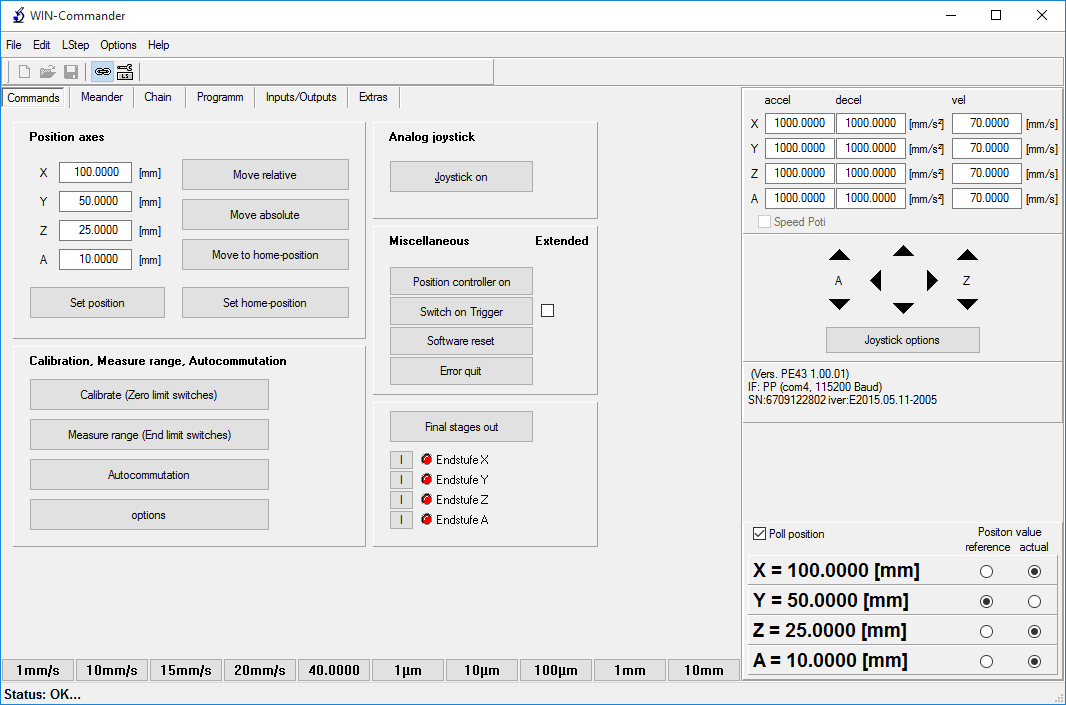Image resolution: width=1066 pixels, height=705 pixels.
Task: Jog left with the center left arrow
Action: pos(876,281)
